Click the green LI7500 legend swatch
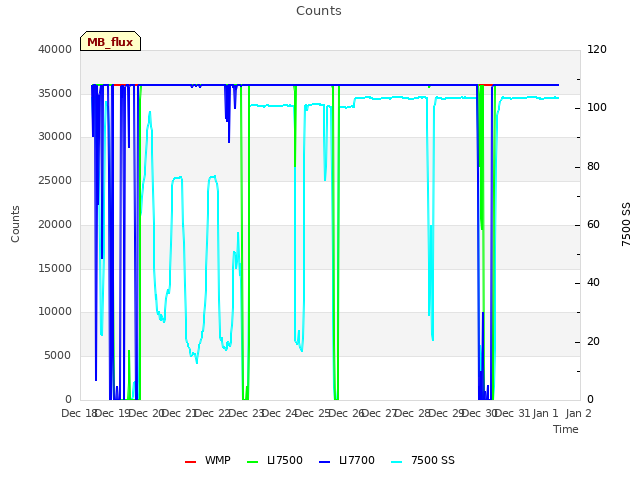This screenshot has width=640, height=480. [x=253, y=461]
